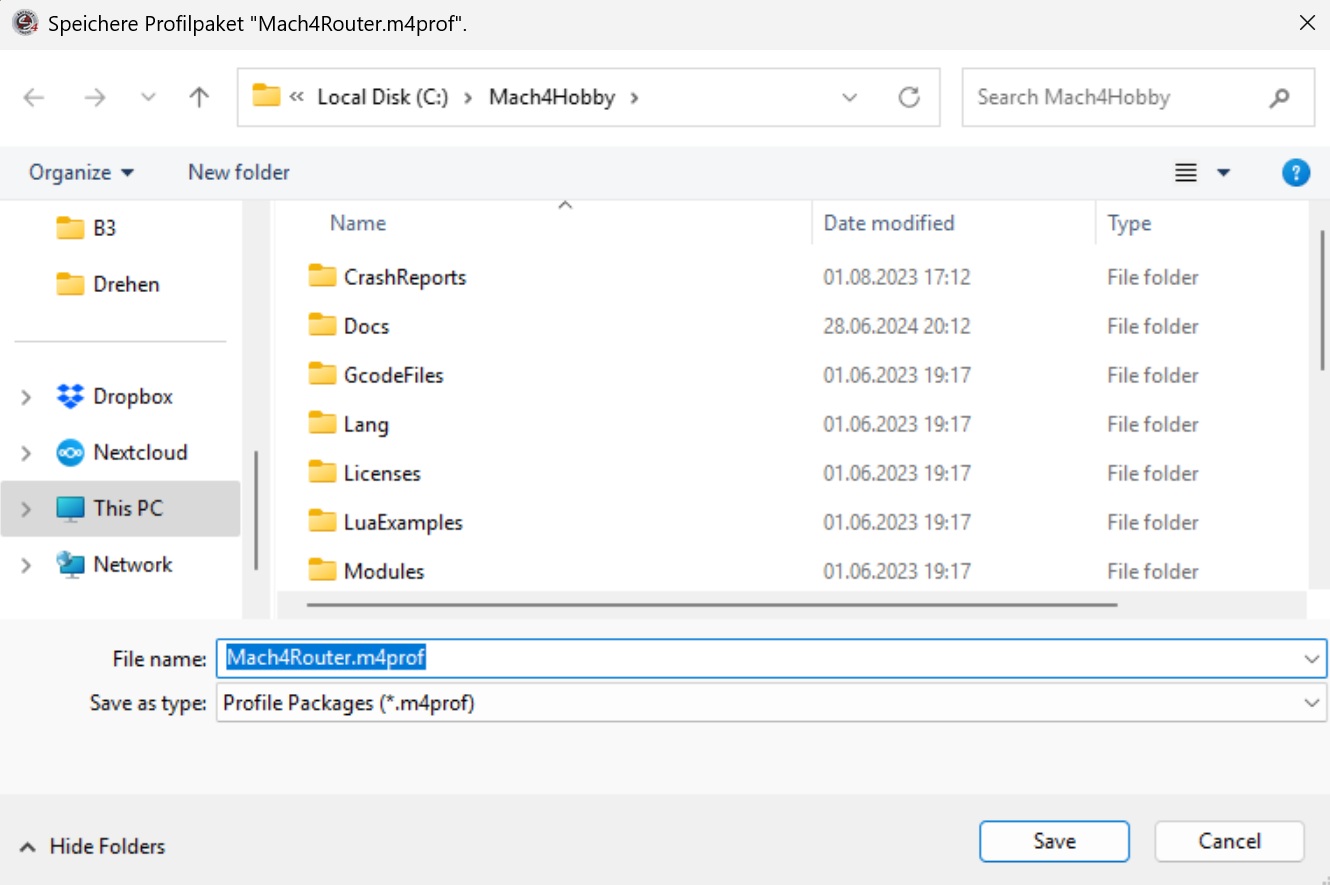Expand the Nextcloud tree node
Viewport: 1330px width, 885px height.
[26, 453]
